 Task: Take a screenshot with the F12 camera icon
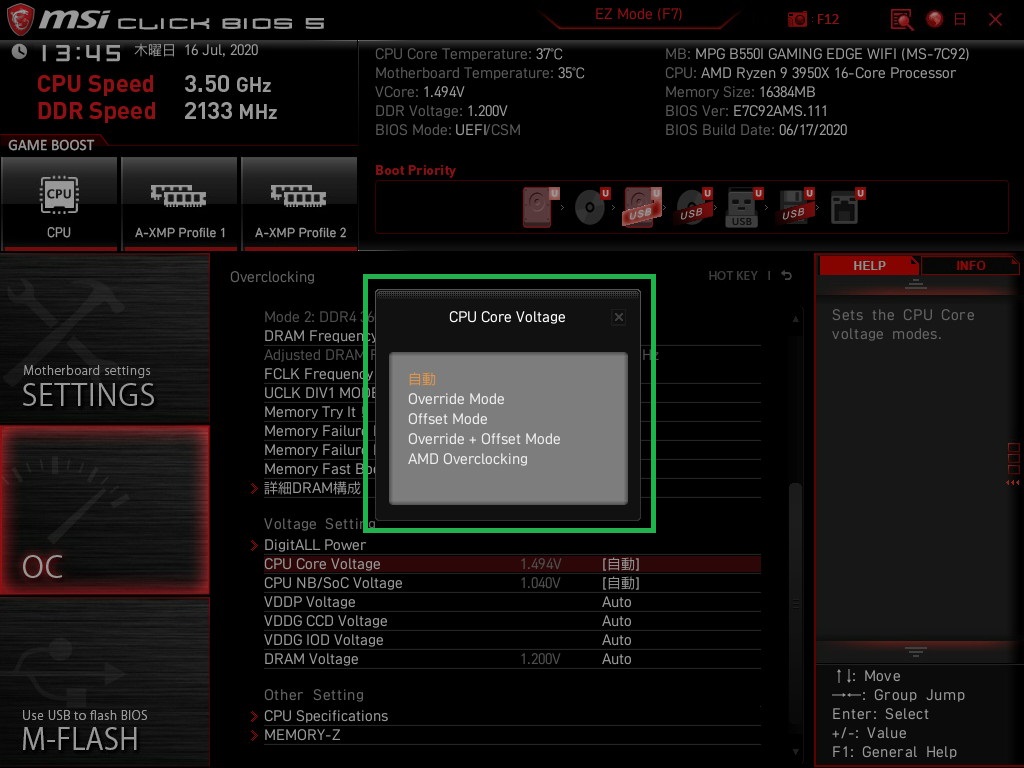(x=797, y=19)
